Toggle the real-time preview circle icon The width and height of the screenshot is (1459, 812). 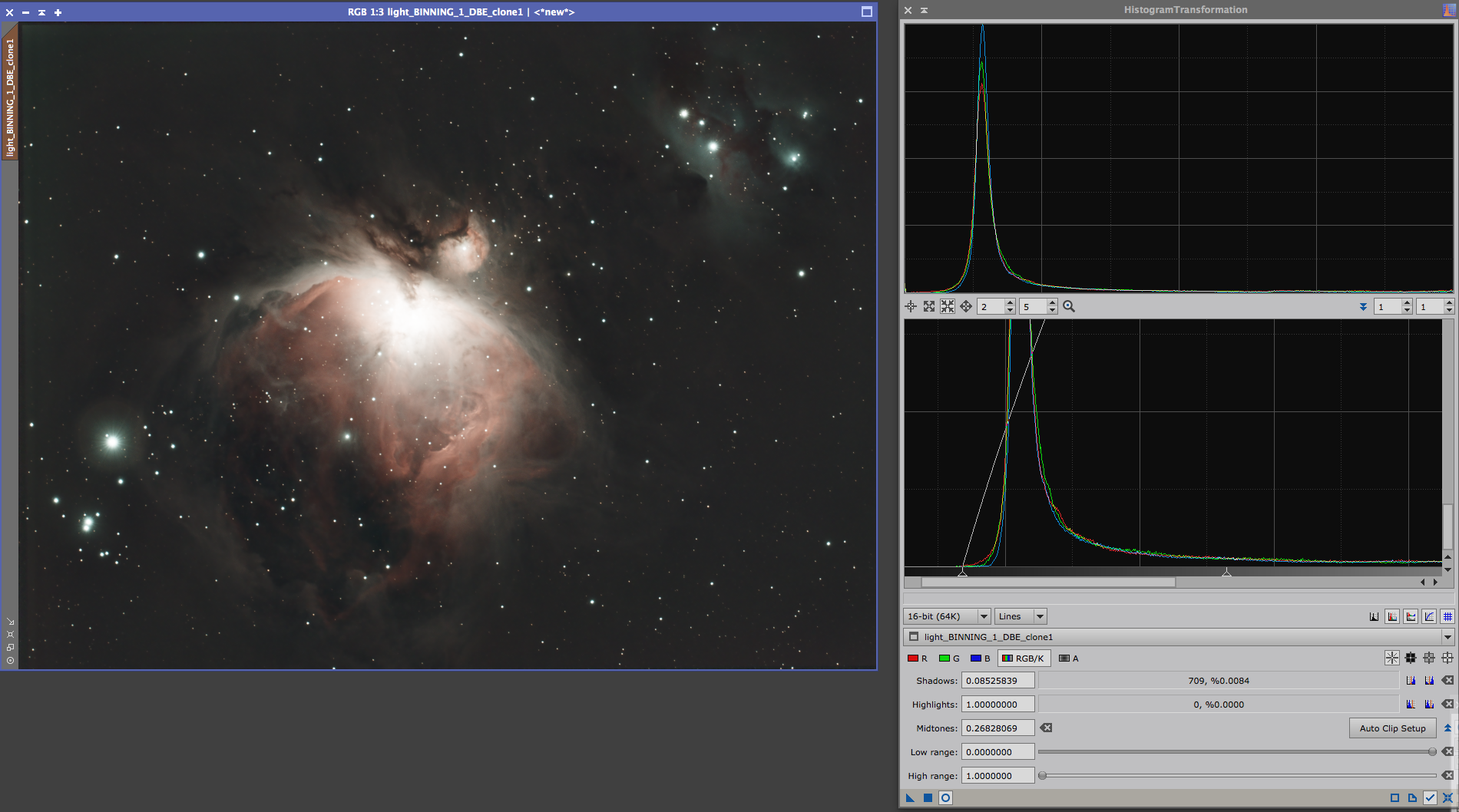pos(946,798)
